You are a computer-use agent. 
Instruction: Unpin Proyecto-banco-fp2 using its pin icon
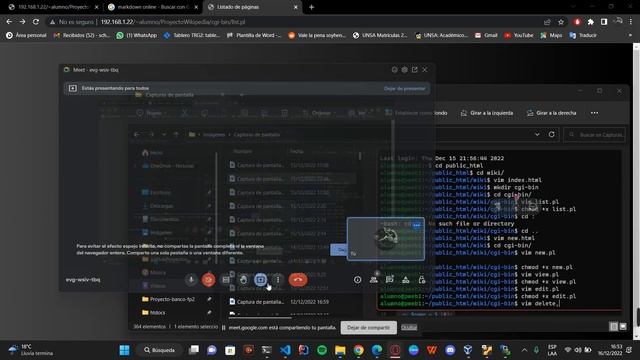209,299
